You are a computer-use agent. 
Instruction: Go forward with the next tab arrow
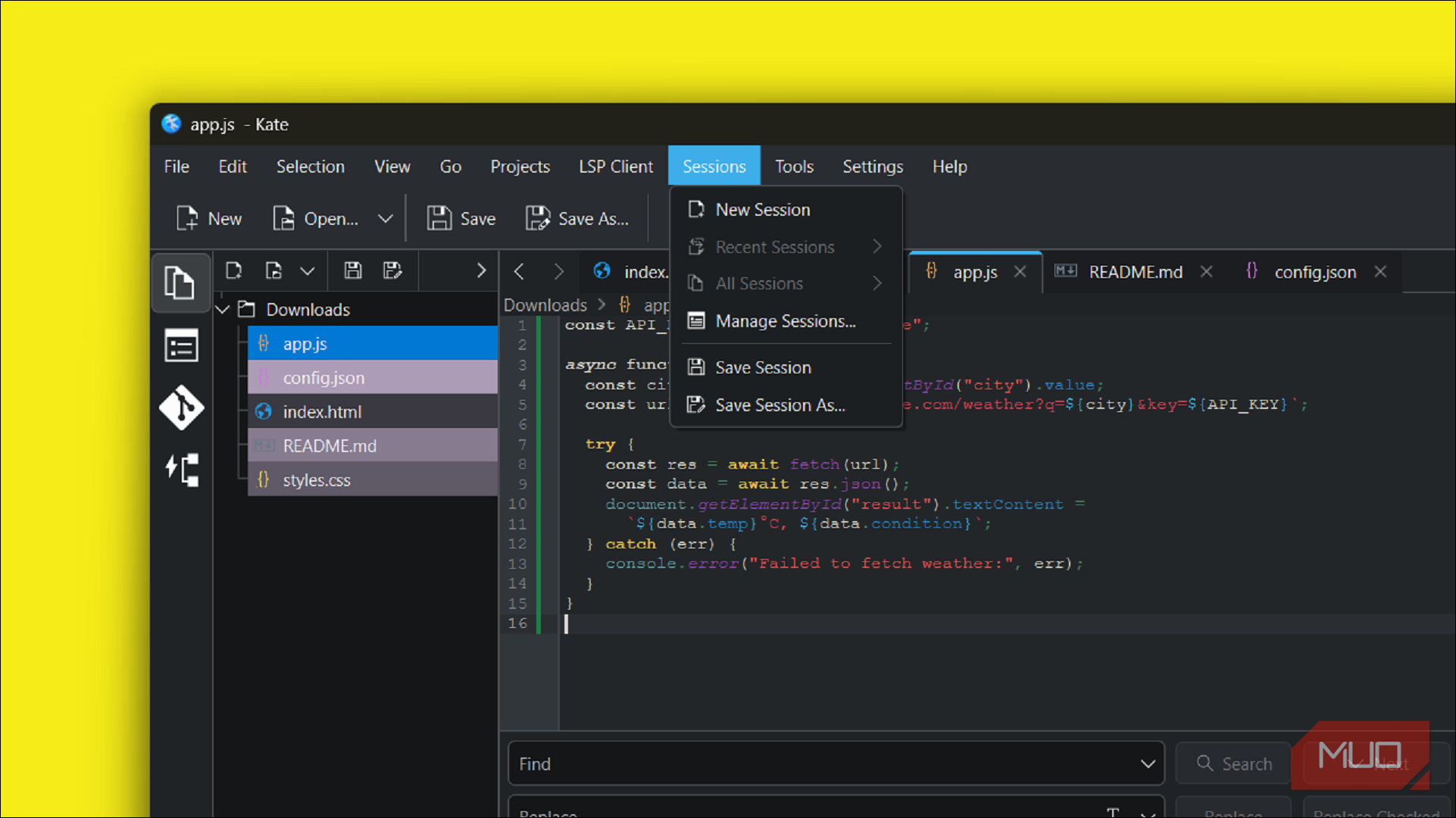pos(559,271)
